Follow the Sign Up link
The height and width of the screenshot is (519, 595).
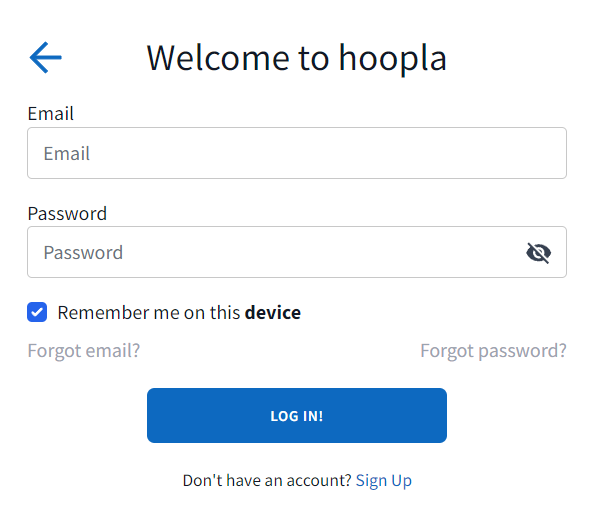(x=384, y=481)
